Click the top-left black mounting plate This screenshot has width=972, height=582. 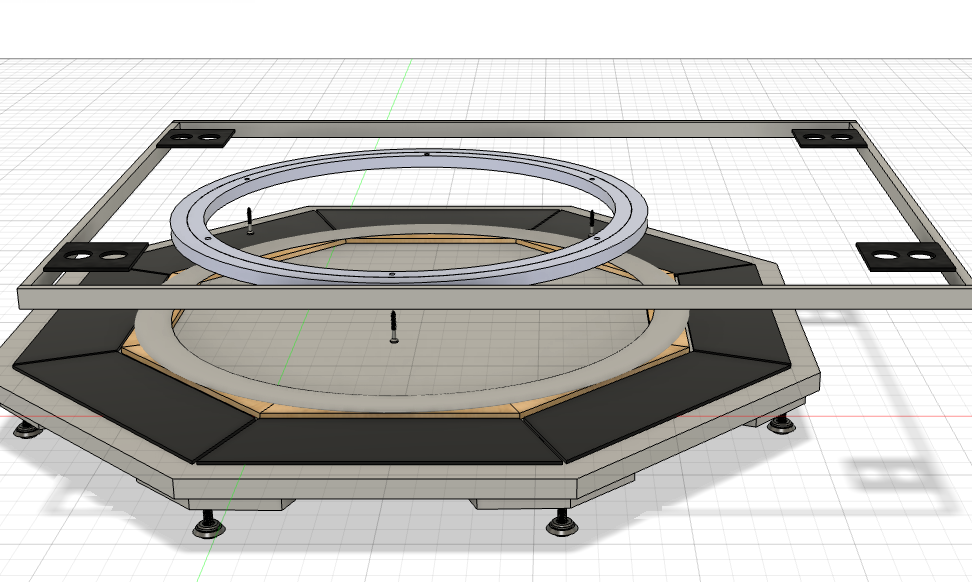198,137
